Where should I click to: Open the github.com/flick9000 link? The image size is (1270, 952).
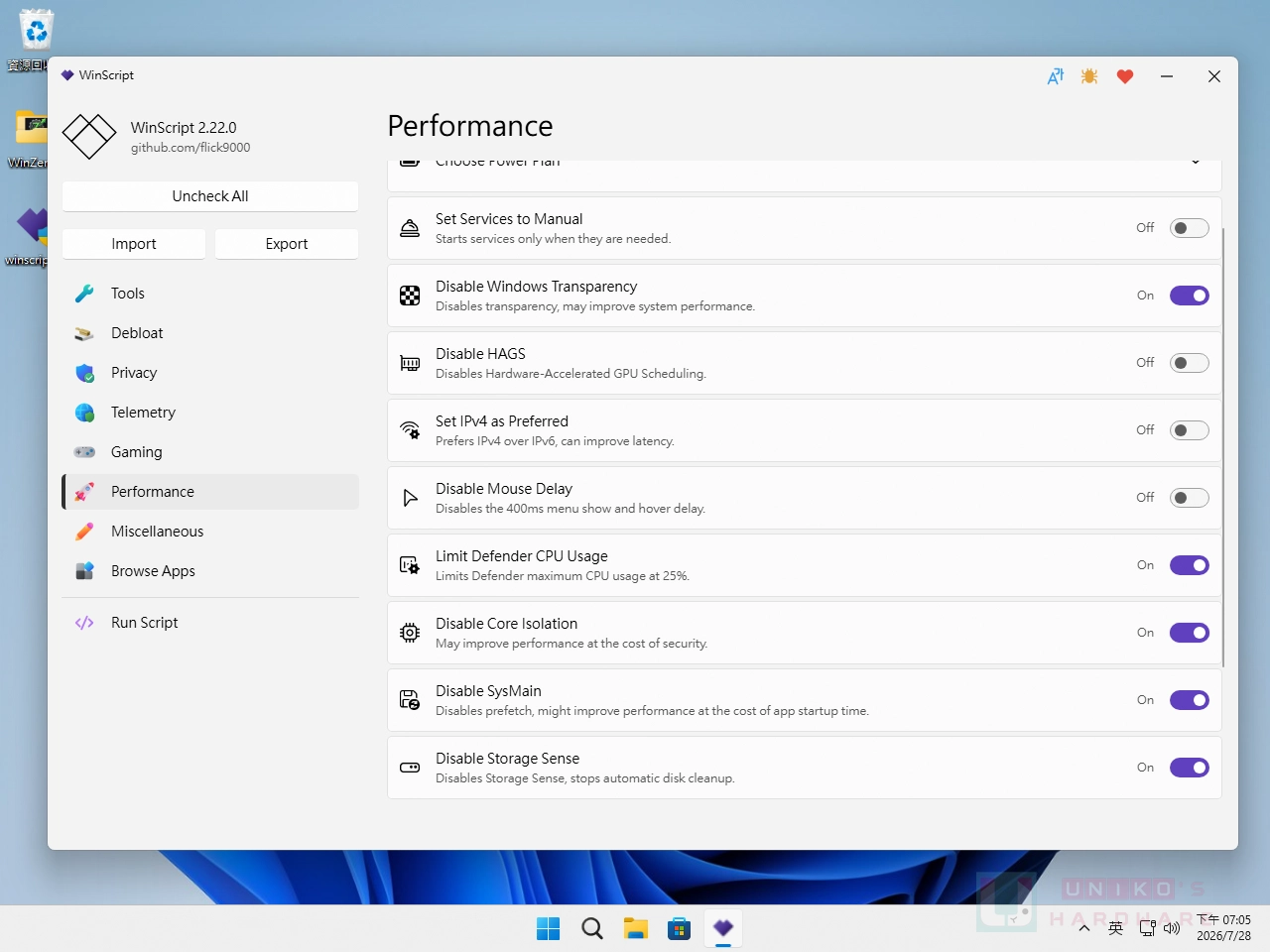190,148
